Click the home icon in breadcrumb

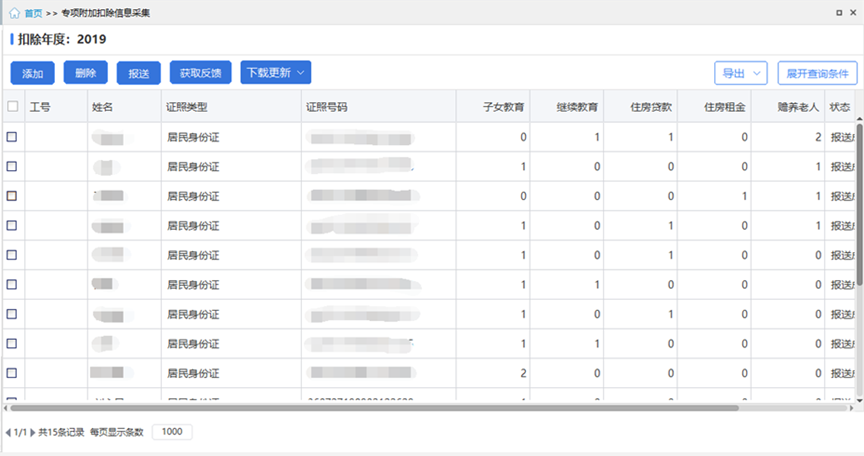point(14,12)
